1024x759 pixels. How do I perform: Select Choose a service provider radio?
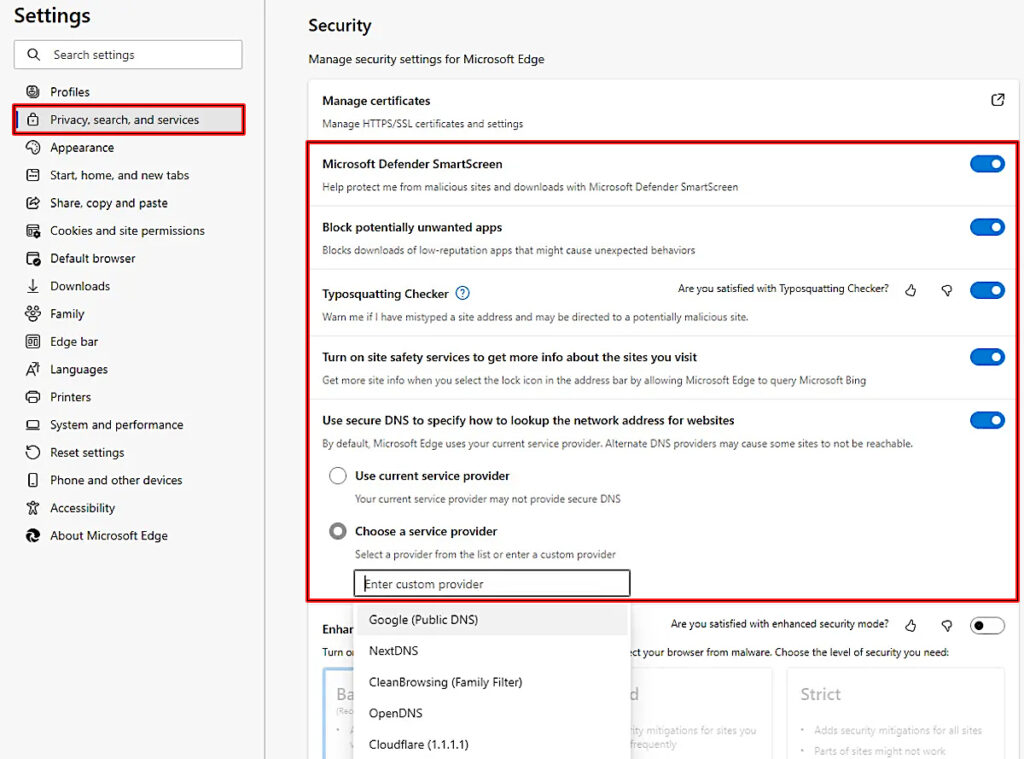338,531
